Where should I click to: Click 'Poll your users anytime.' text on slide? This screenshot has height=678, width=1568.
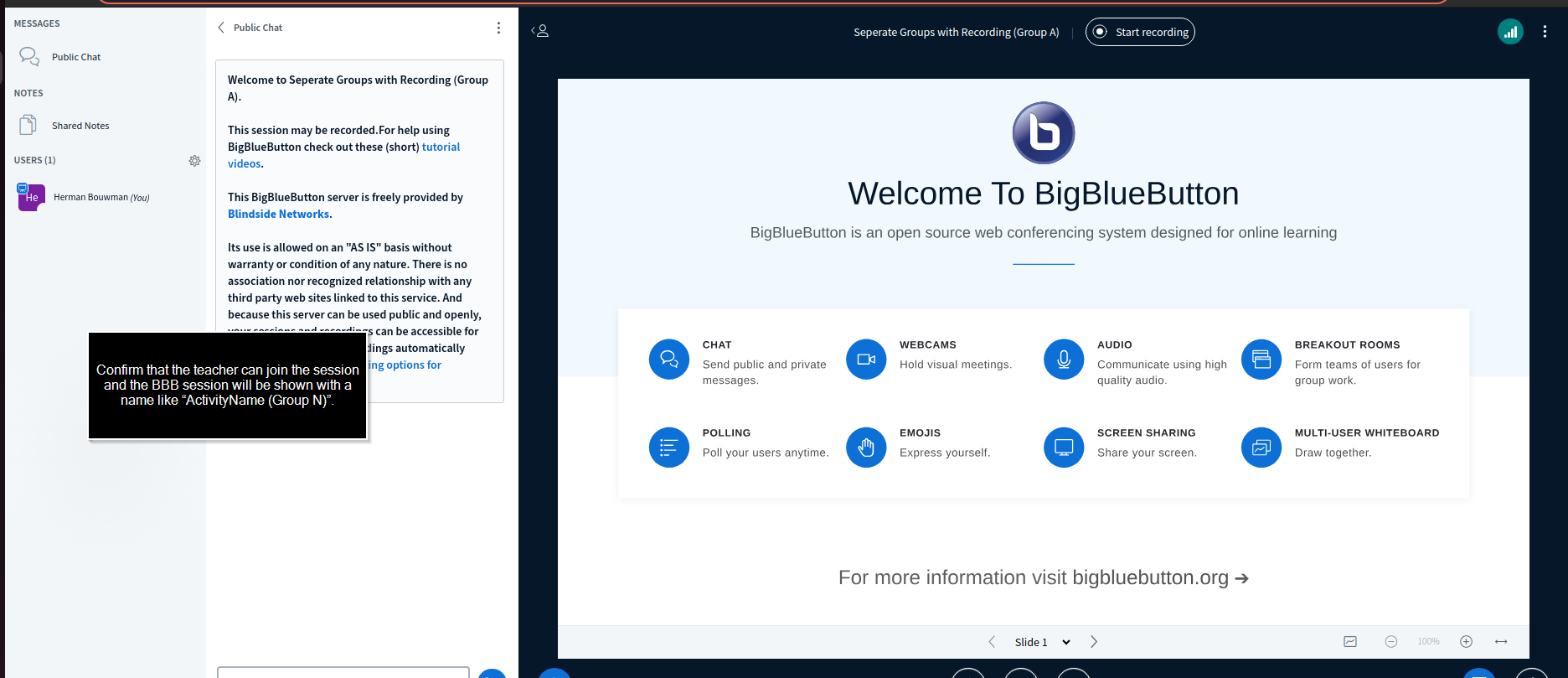[766, 453]
